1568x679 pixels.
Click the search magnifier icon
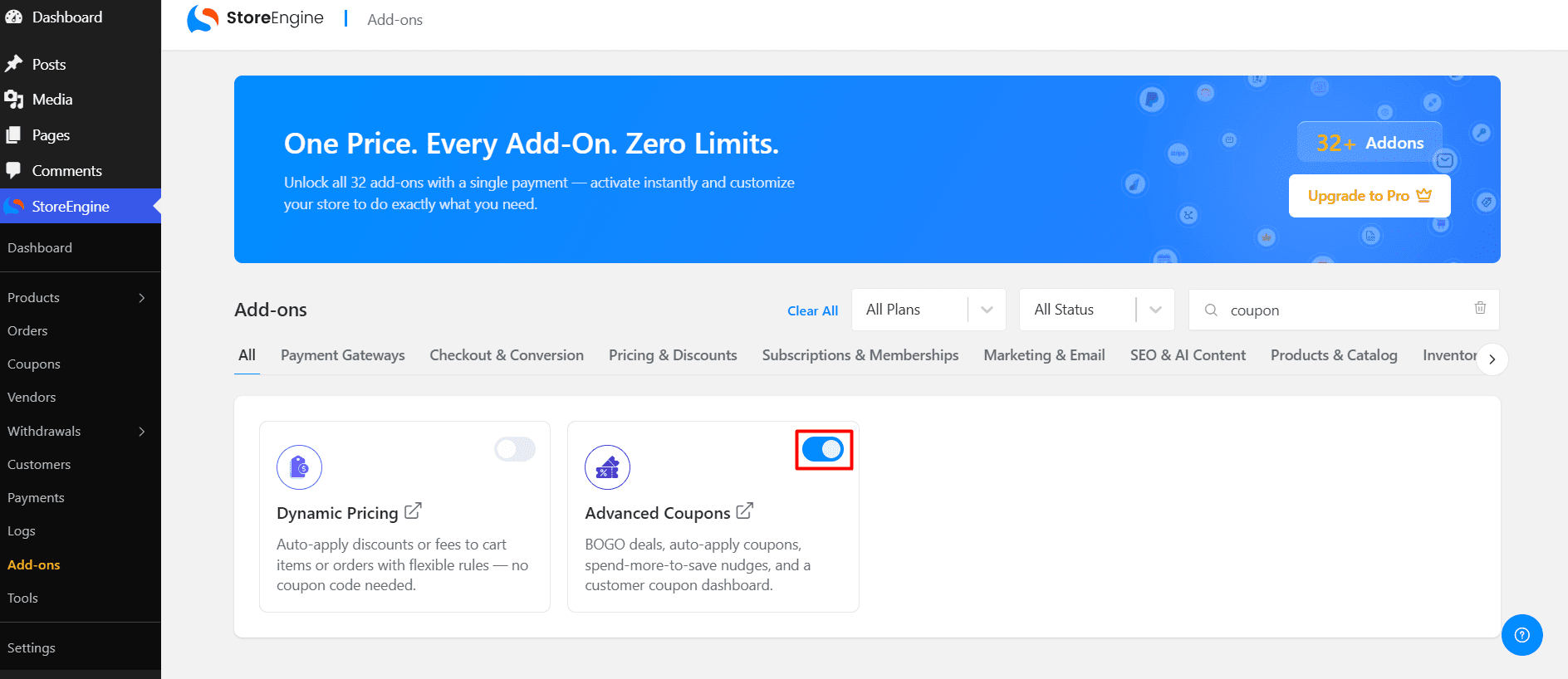click(1211, 310)
